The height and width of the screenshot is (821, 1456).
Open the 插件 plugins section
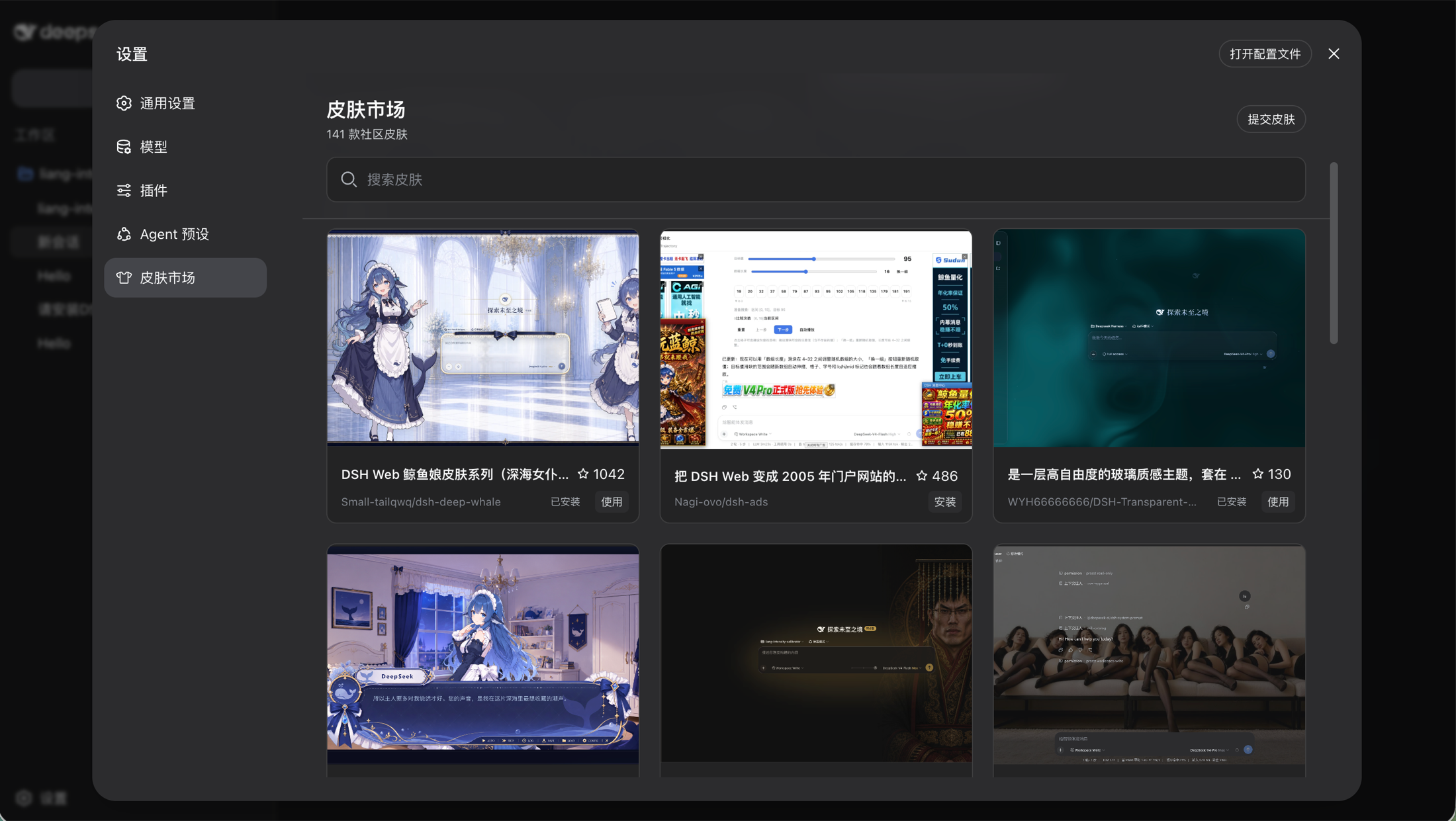[x=185, y=191]
